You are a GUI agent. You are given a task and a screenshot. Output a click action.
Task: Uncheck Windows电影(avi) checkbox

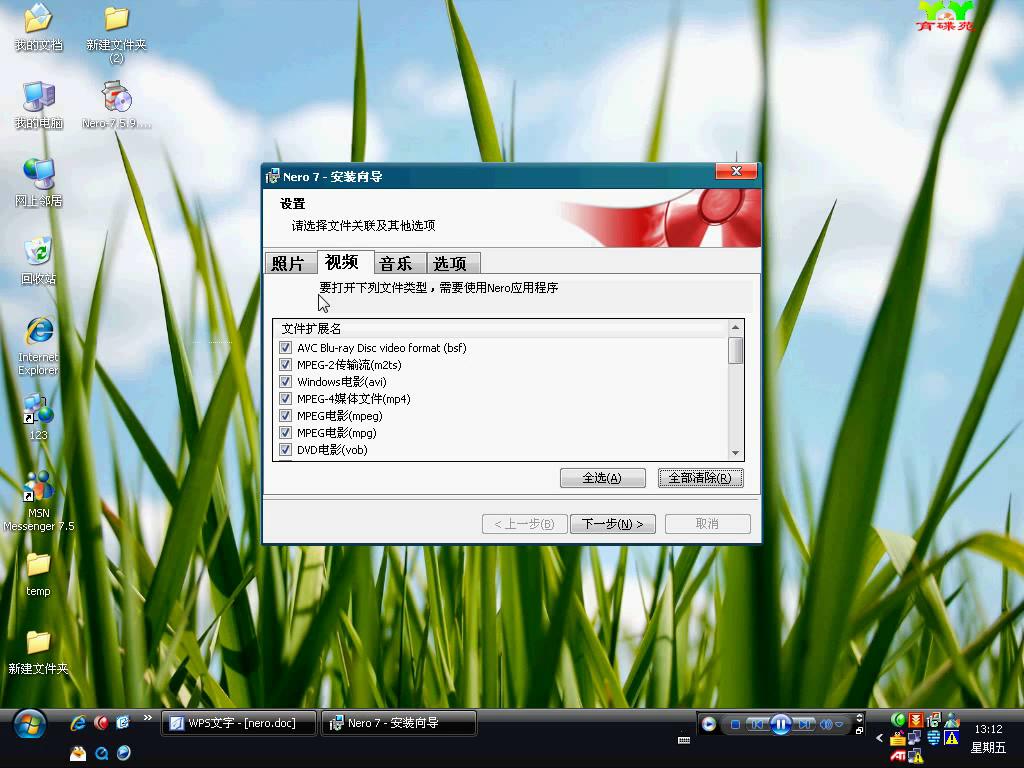pyautogui.click(x=285, y=381)
